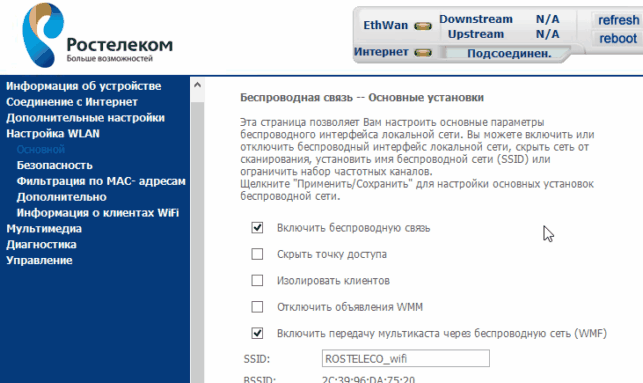Click the Upstream N/A value
The image size is (643, 383).
point(547,34)
